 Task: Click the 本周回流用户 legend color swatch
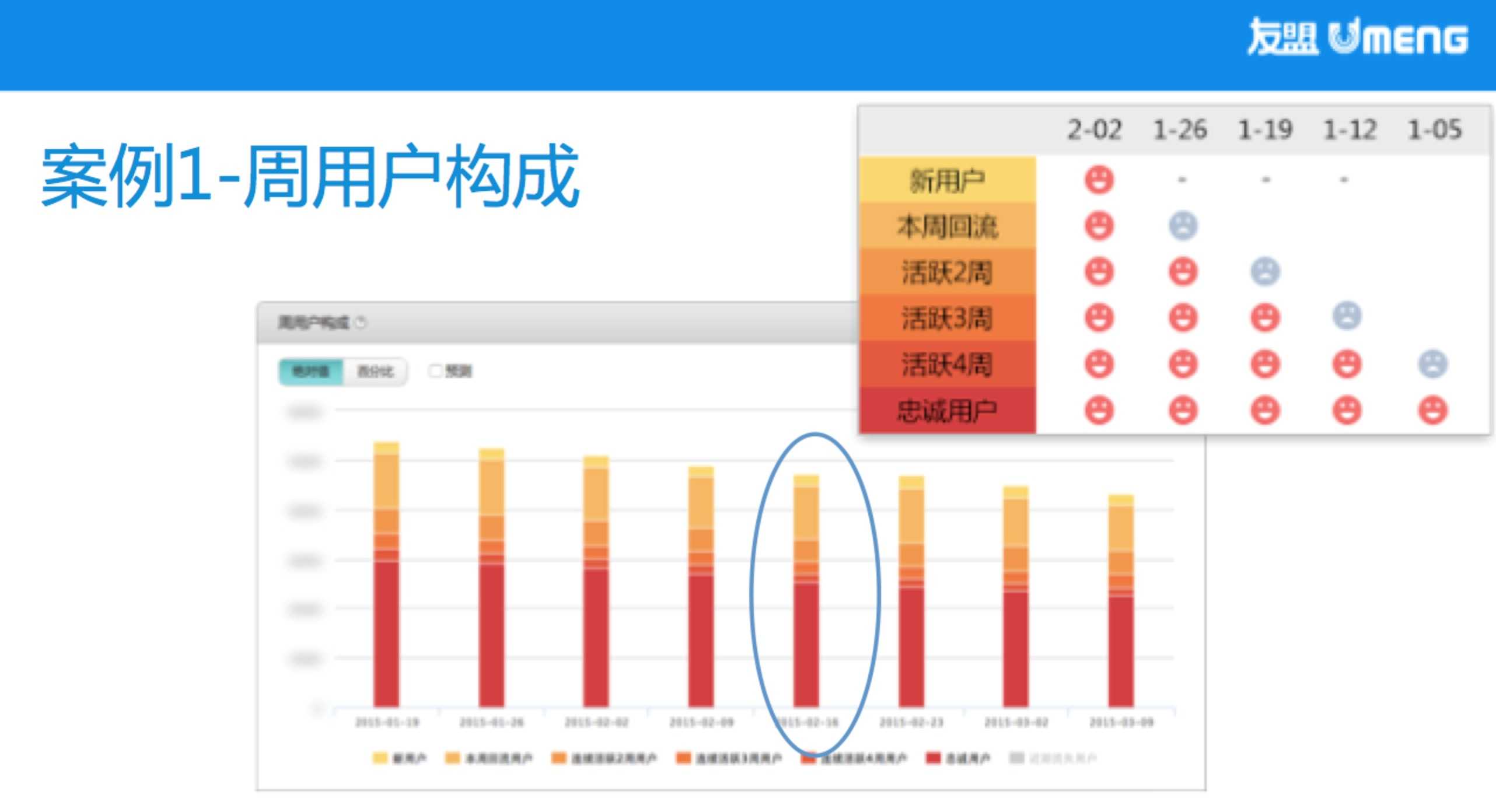click(452, 758)
